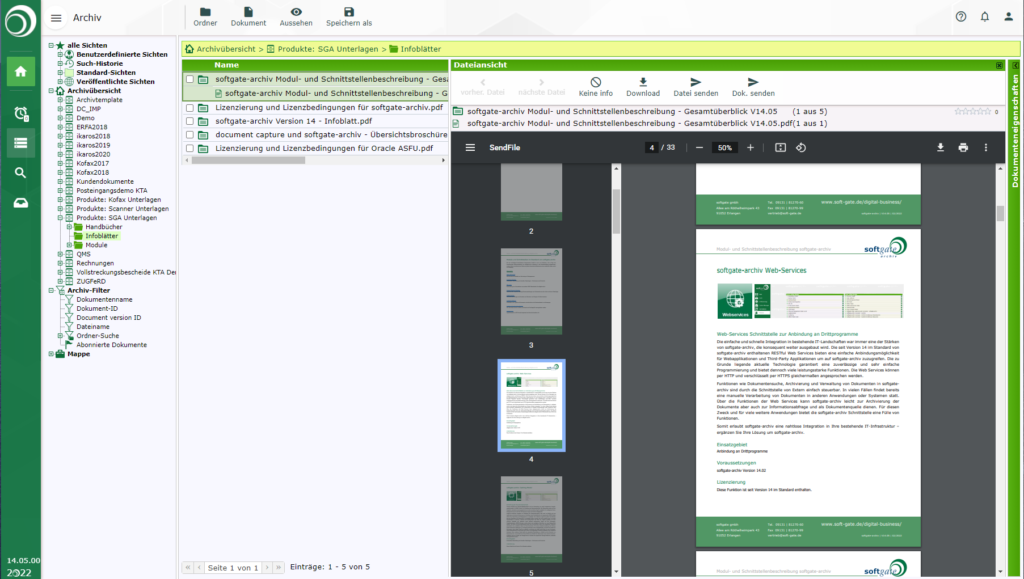Print the PDF from the viewer toolbar

pyautogui.click(x=963, y=148)
